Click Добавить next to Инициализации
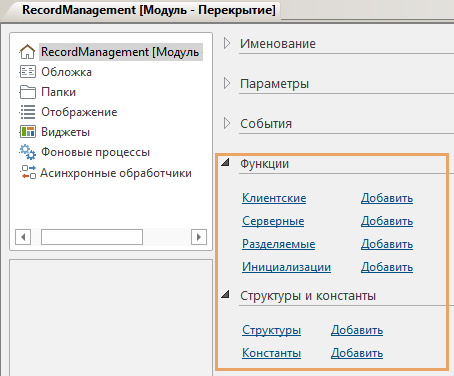The width and height of the screenshot is (454, 376). (x=387, y=267)
